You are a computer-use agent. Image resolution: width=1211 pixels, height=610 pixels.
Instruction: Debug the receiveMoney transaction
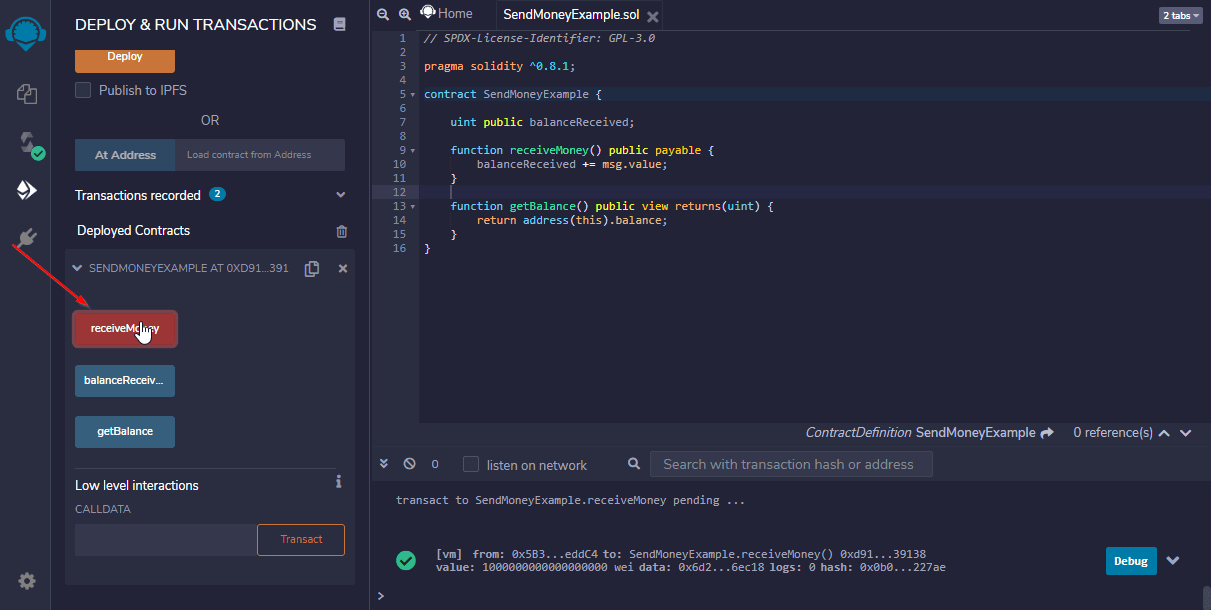(x=1131, y=561)
